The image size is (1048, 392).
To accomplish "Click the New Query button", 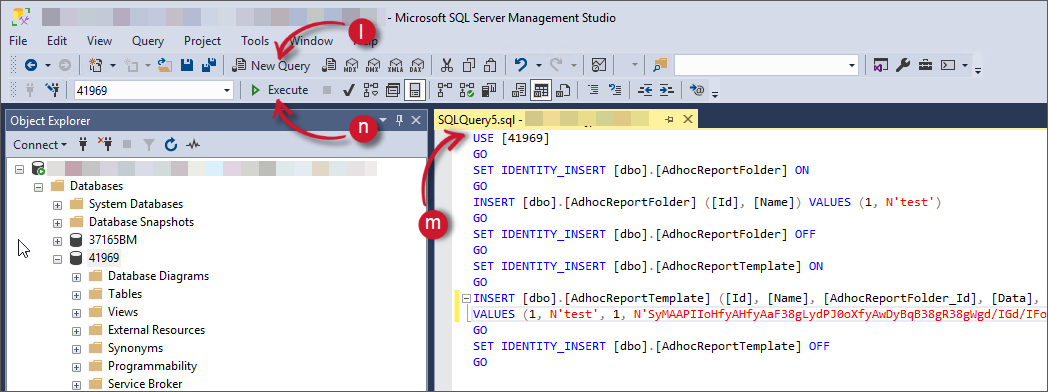I will click(x=271, y=65).
